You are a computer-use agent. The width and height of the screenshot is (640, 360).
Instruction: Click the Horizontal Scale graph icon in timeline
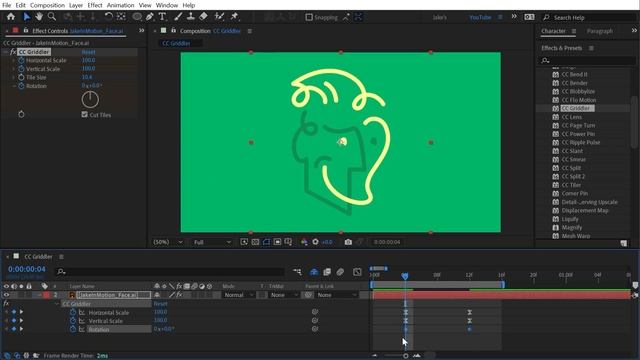[82, 312]
